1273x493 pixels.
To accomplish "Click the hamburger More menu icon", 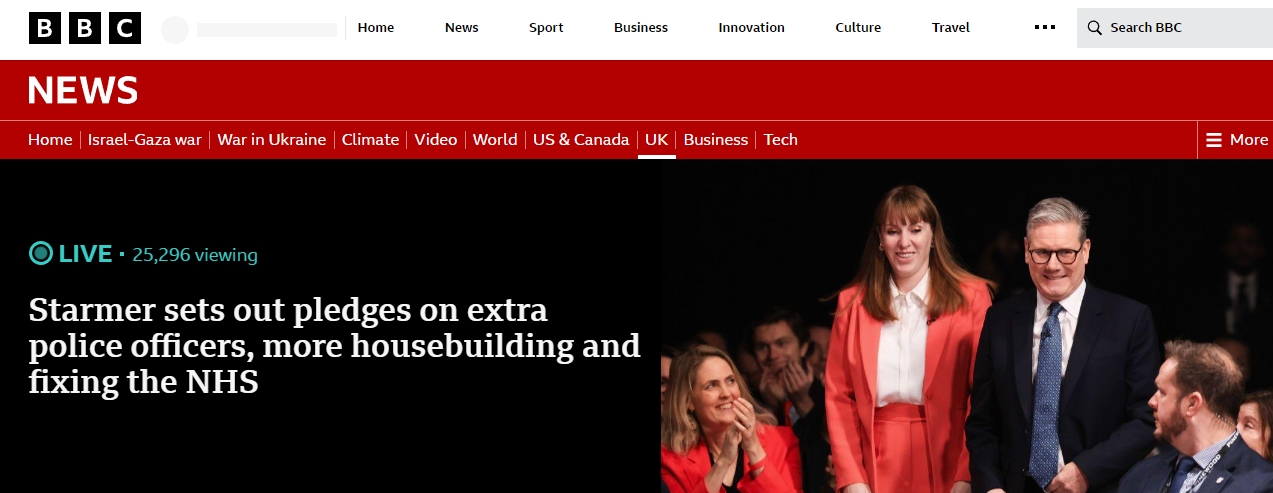I will [1214, 140].
